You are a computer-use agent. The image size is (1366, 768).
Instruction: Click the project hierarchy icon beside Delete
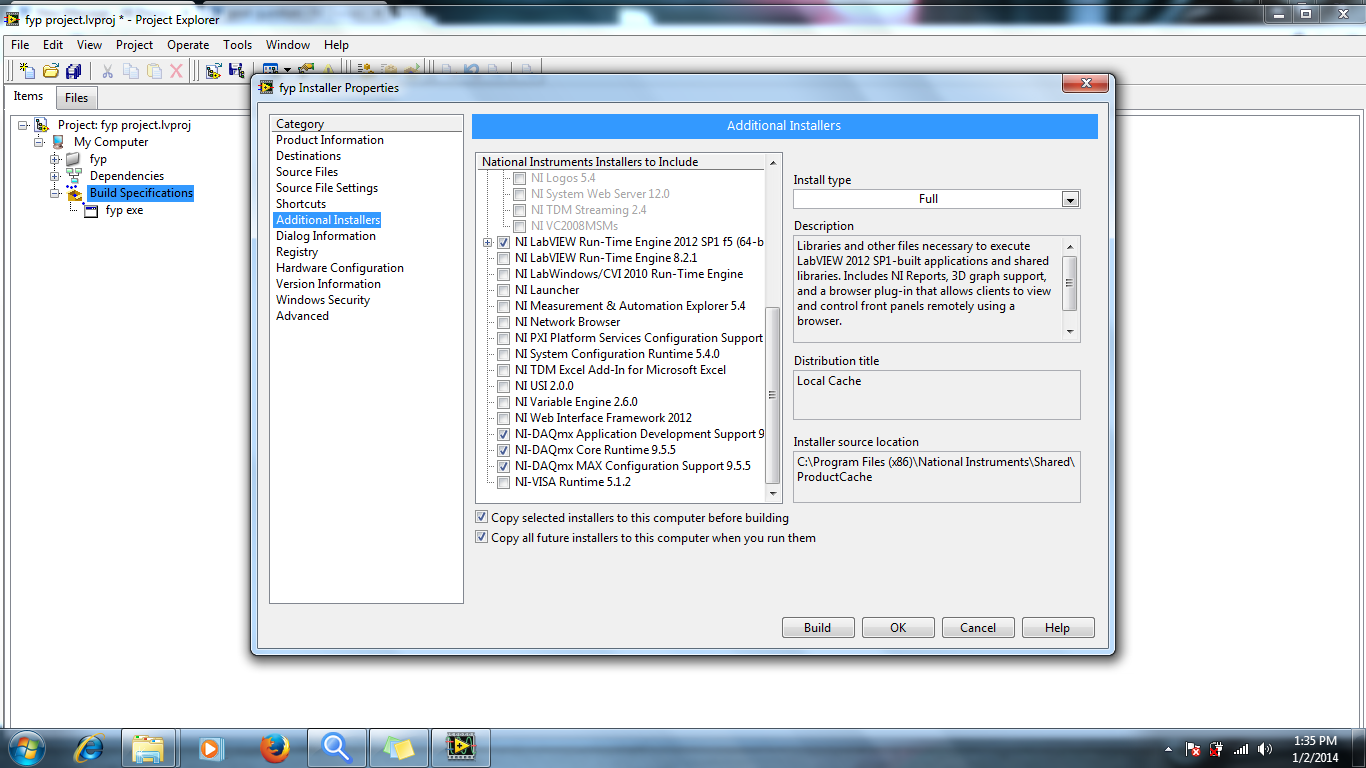[x=213, y=71]
